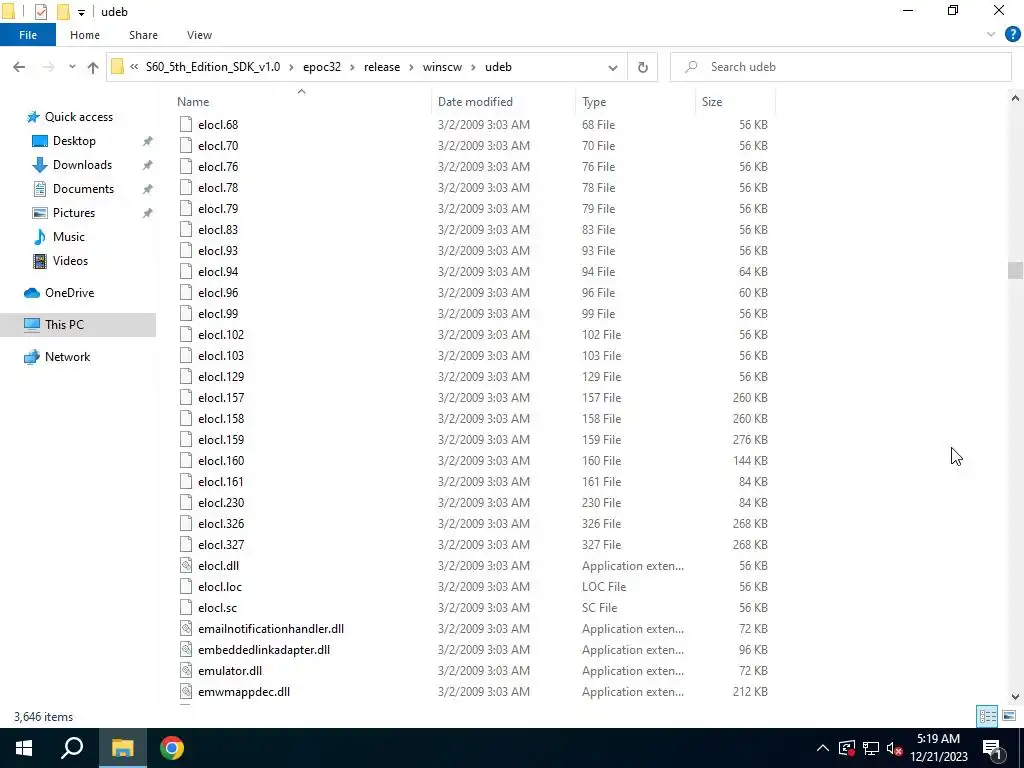Open the Windows Start menu
This screenshot has width=1024, height=768.
click(x=24, y=748)
